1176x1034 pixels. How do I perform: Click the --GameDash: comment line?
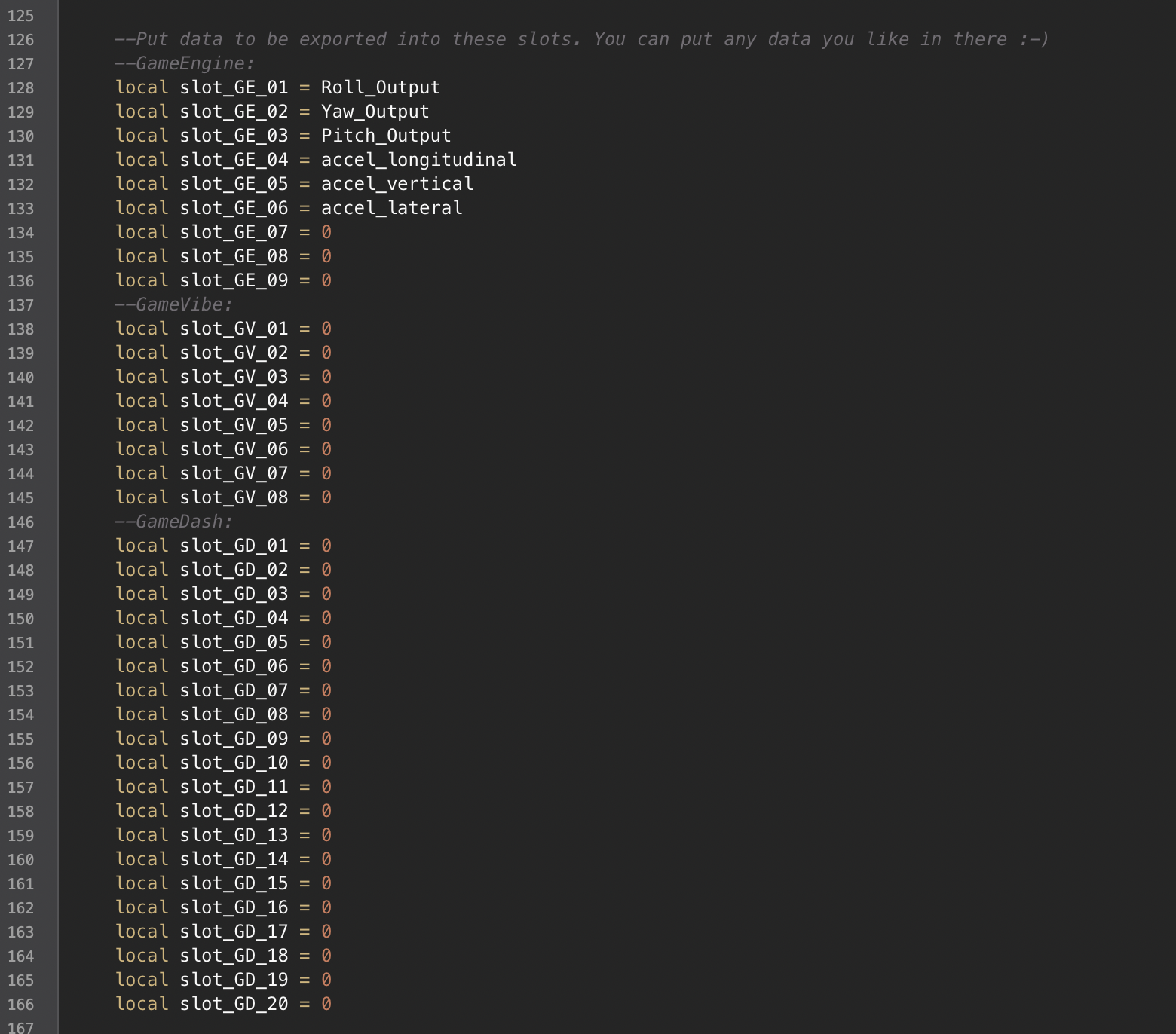coord(173,522)
